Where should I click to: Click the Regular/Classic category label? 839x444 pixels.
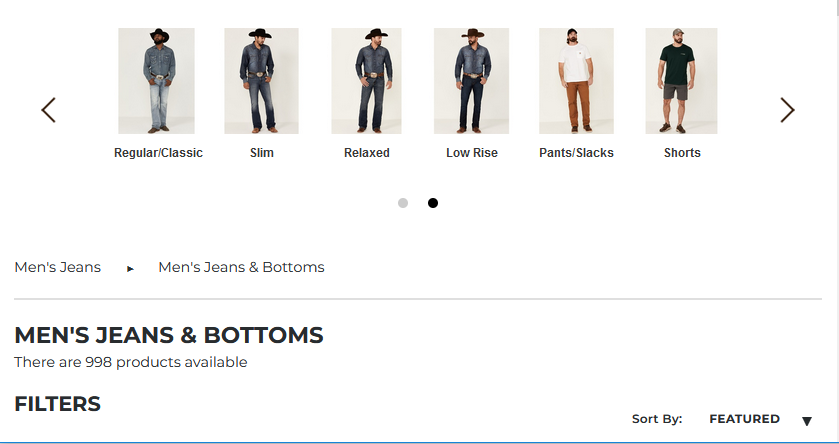pyautogui.click(x=158, y=153)
